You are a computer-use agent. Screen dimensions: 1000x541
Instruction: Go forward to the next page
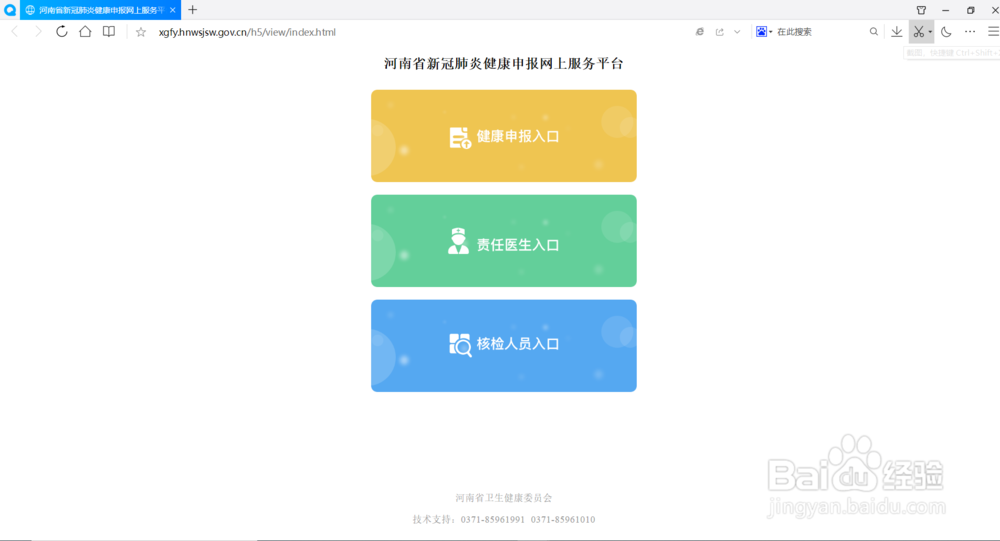(38, 31)
